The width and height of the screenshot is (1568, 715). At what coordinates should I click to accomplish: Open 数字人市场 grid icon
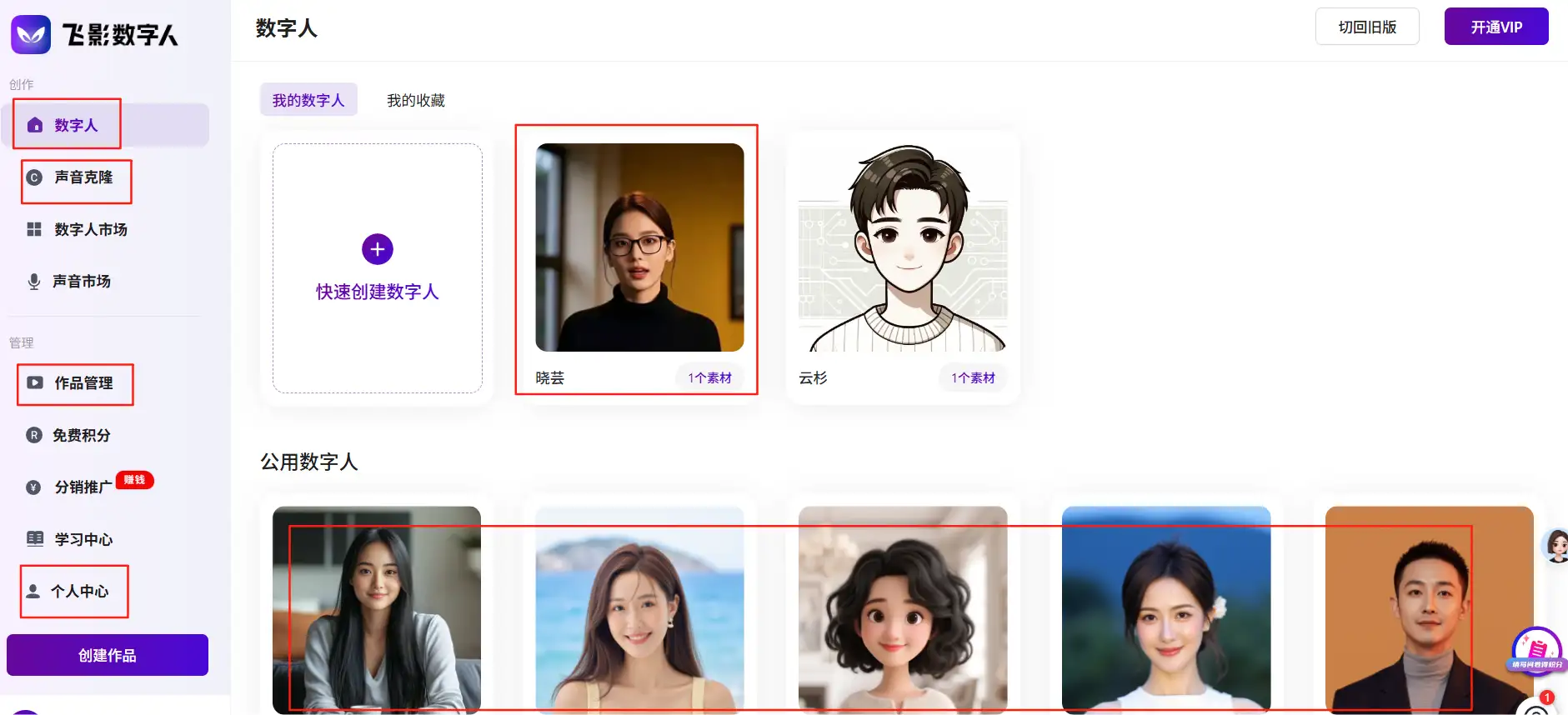pos(34,229)
